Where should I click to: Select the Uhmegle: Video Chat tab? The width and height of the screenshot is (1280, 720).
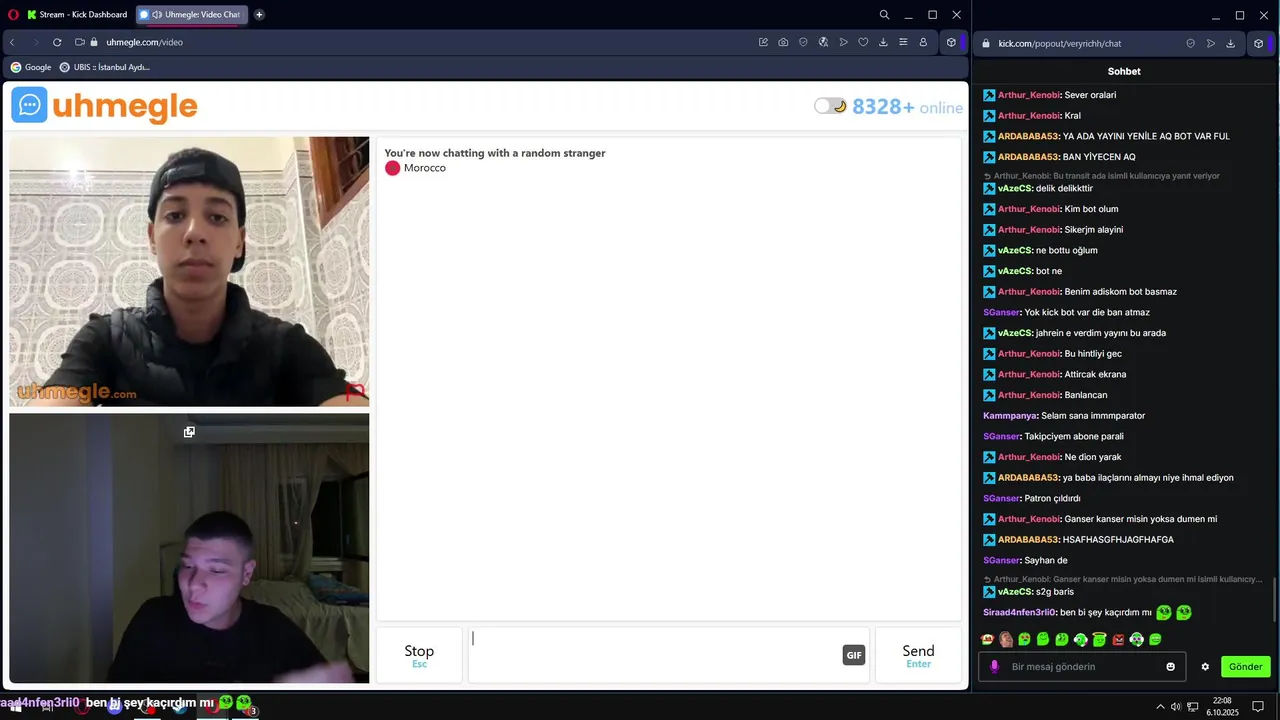coord(192,15)
